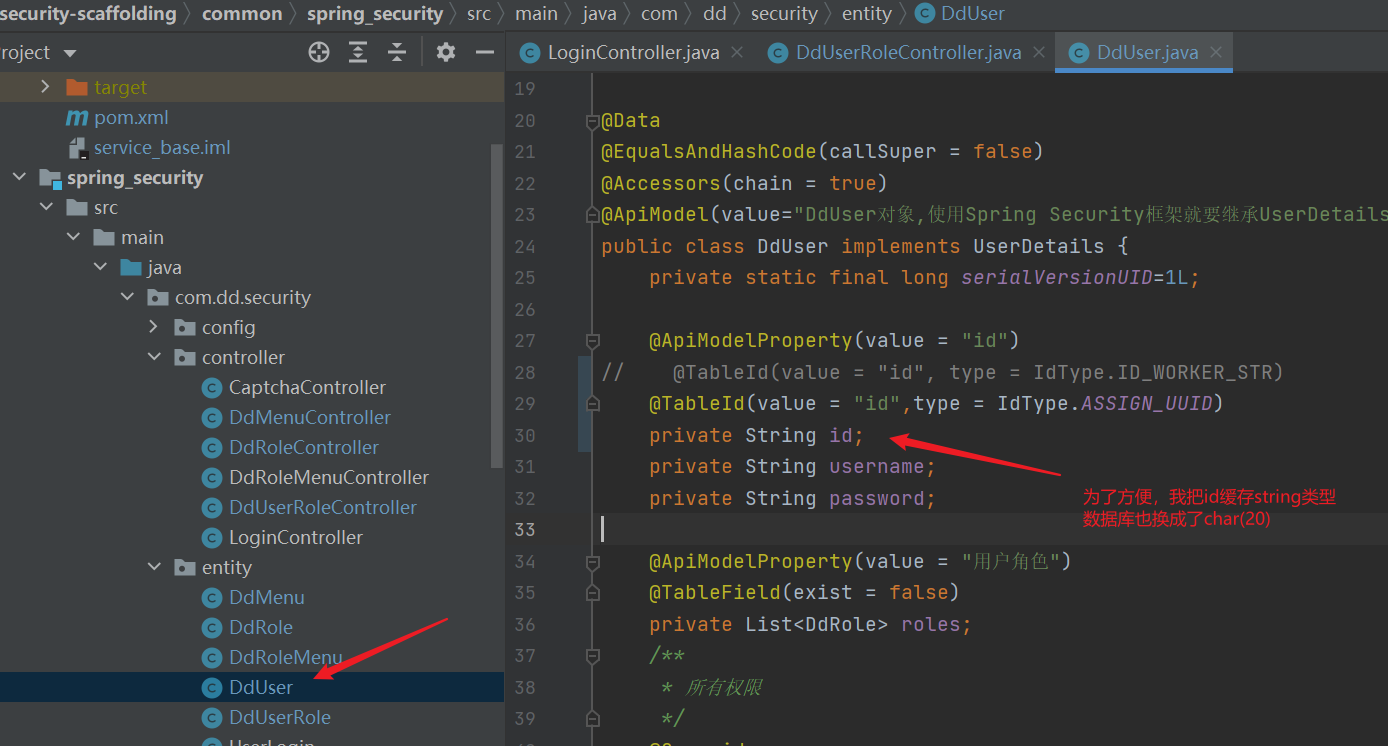
Task: Click the Expand All icon in Project toolbar
Action: (357, 51)
